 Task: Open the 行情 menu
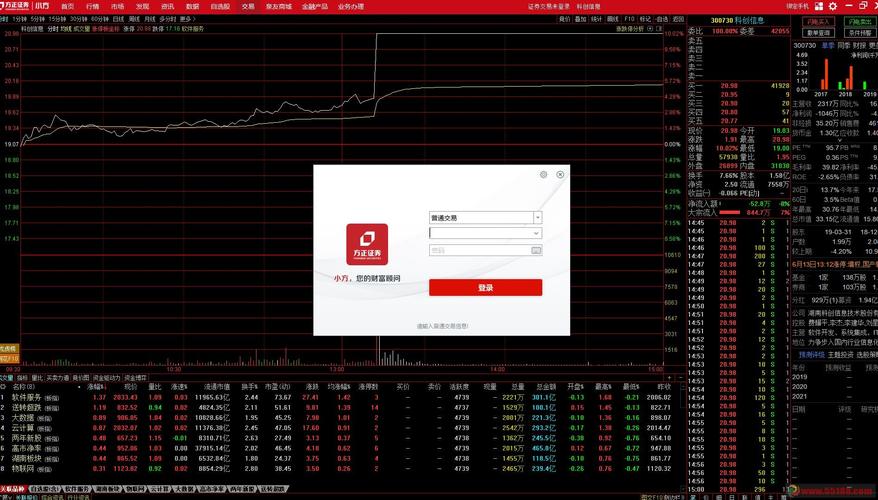click(92, 6)
